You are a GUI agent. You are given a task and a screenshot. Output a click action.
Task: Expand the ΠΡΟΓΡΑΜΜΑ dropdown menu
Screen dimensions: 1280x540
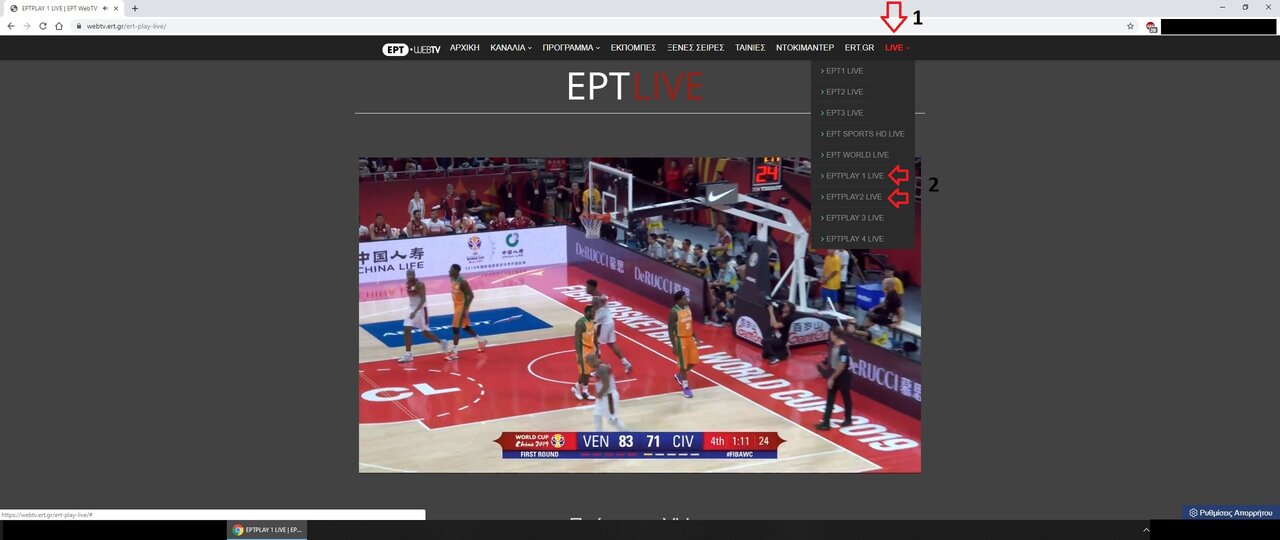tap(571, 48)
